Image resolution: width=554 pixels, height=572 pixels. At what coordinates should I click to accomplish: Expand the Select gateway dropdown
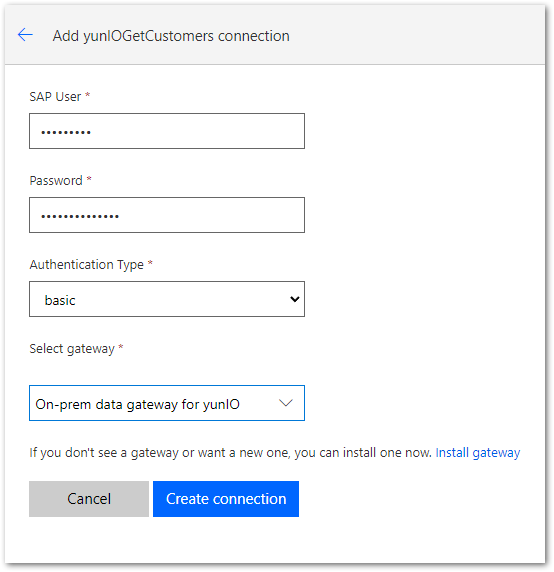tap(167, 403)
